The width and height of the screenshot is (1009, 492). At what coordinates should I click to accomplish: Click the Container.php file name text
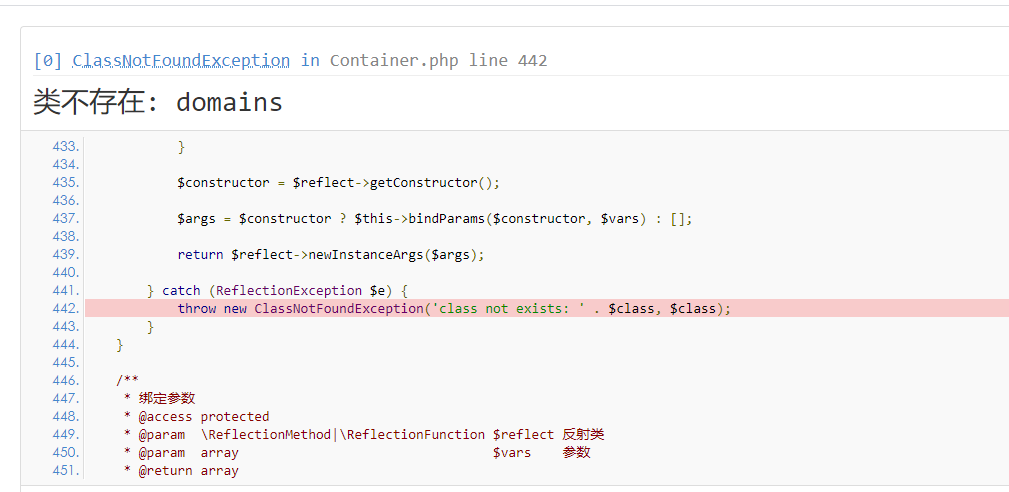(394, 60)
